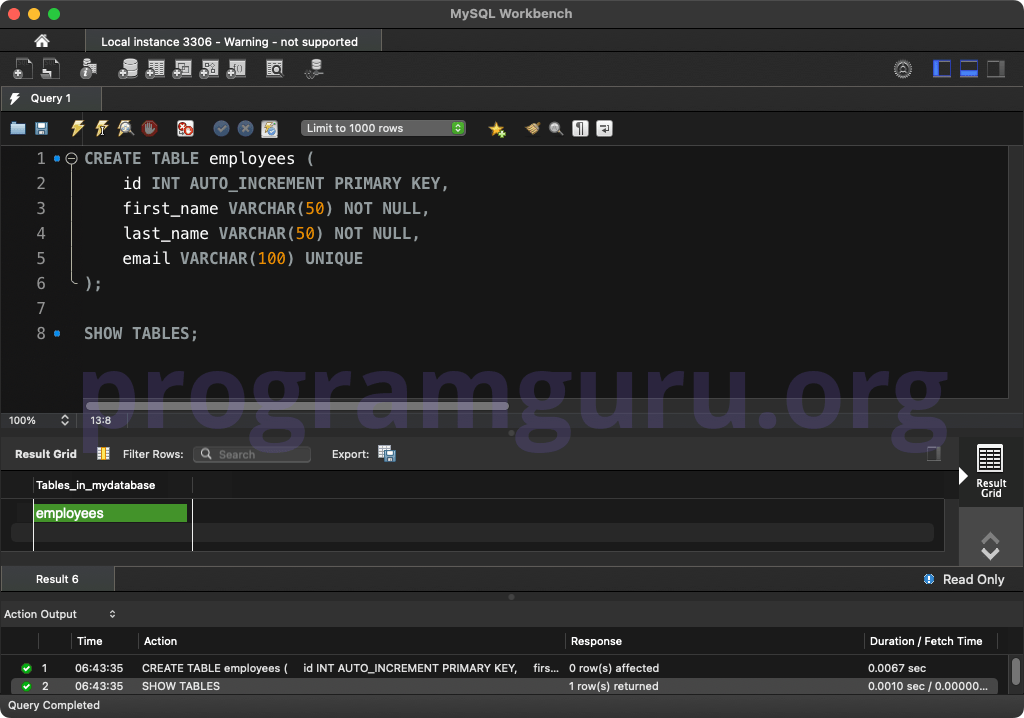
Task: Select the SHOW TABLES action row
Action: tap(504, 686)
